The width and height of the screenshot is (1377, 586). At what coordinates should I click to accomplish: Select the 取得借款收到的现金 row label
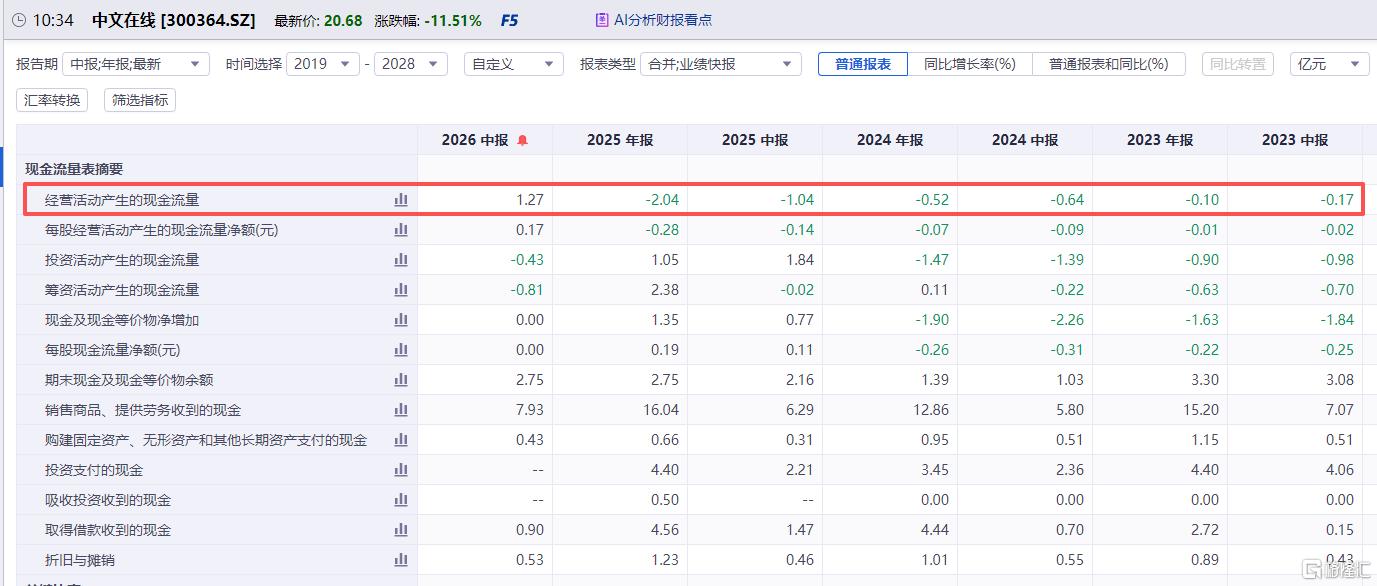108,530
